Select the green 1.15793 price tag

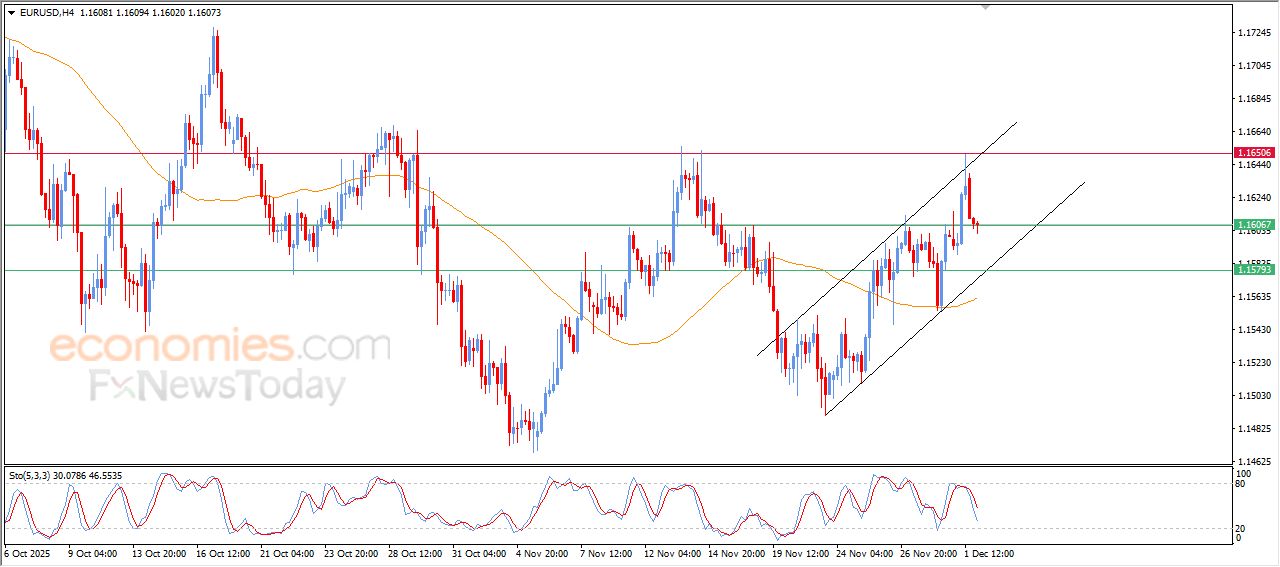1254,270
